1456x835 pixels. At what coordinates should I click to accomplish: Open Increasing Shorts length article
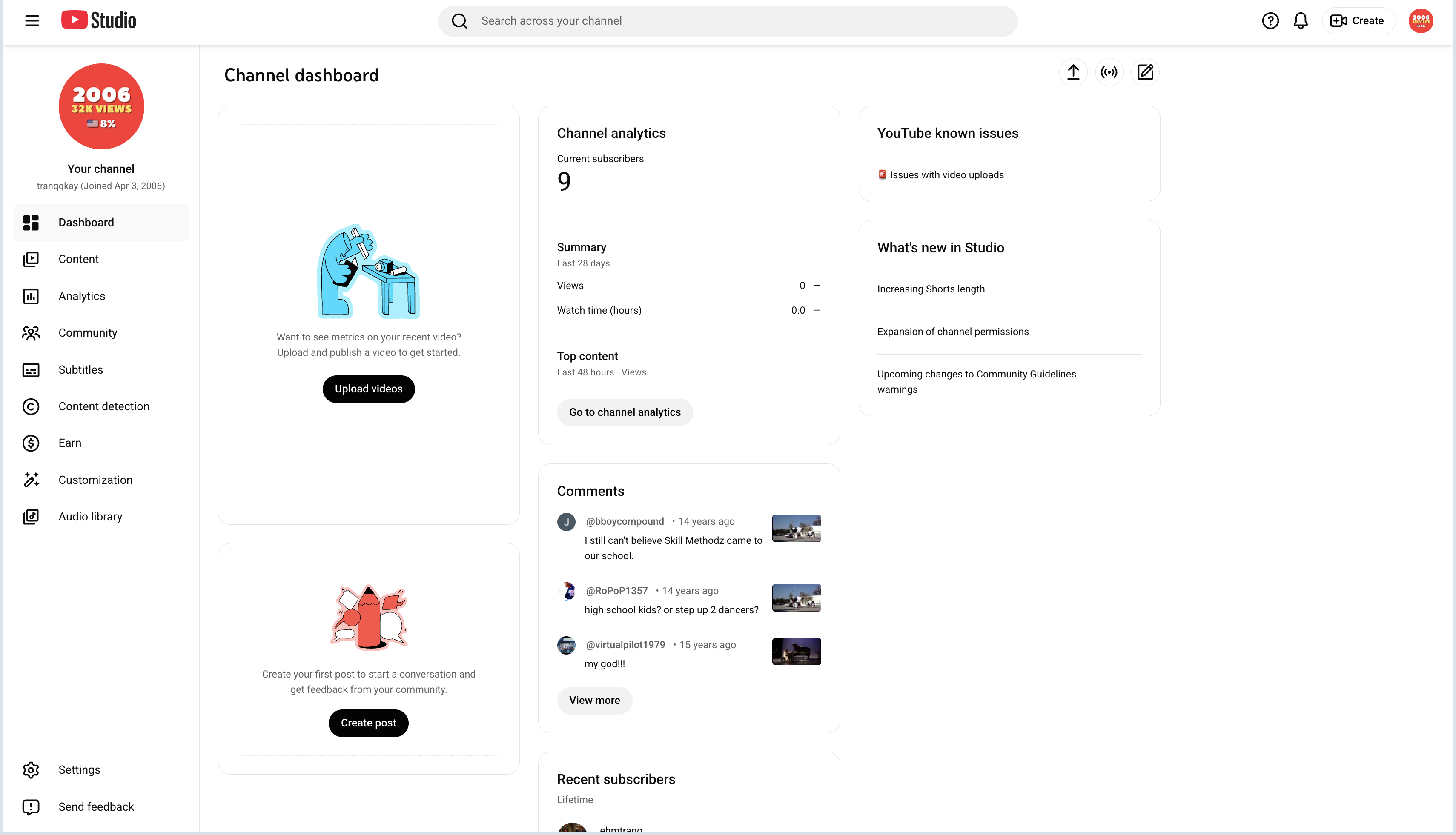[931, 289]
